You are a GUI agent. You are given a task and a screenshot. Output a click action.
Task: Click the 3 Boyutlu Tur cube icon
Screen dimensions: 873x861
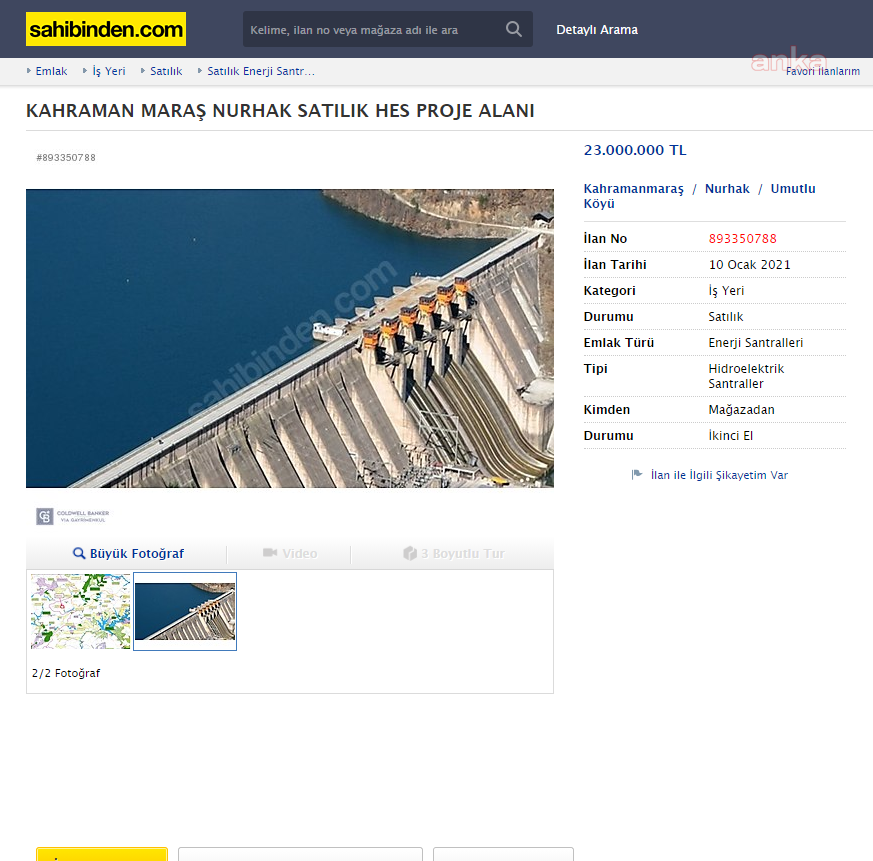(410, 554)
